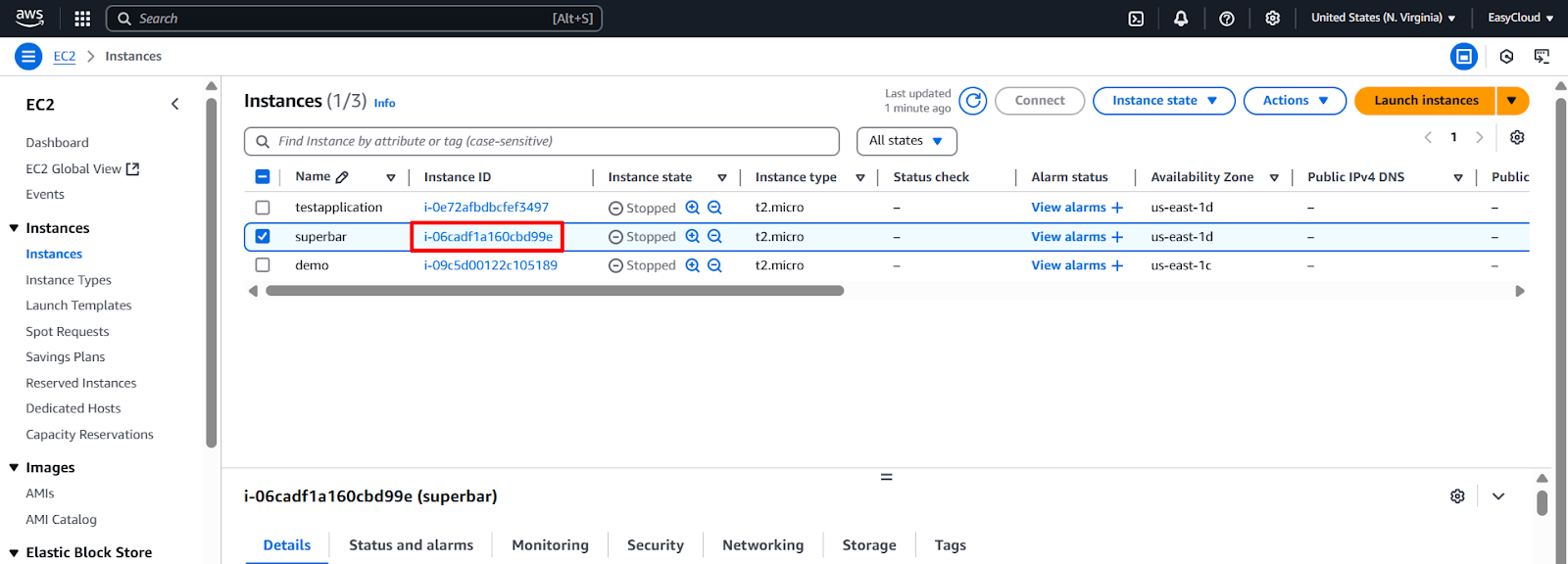Viewport: 1568px width, 564px height.
Task: Click the Connect button
Action: (x=1040, y=101)
